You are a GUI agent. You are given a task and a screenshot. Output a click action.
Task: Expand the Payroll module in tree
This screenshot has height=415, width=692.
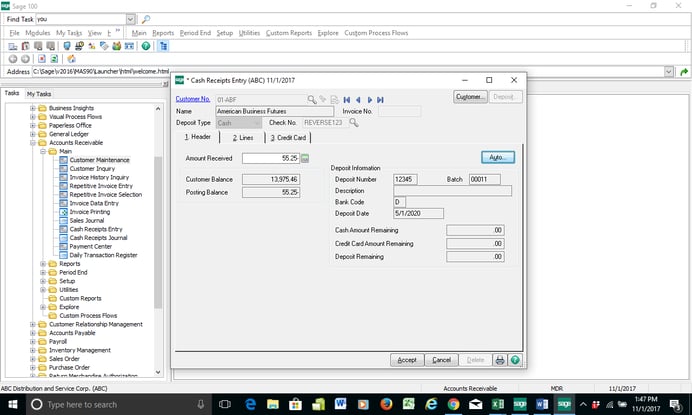click(33, 341)
